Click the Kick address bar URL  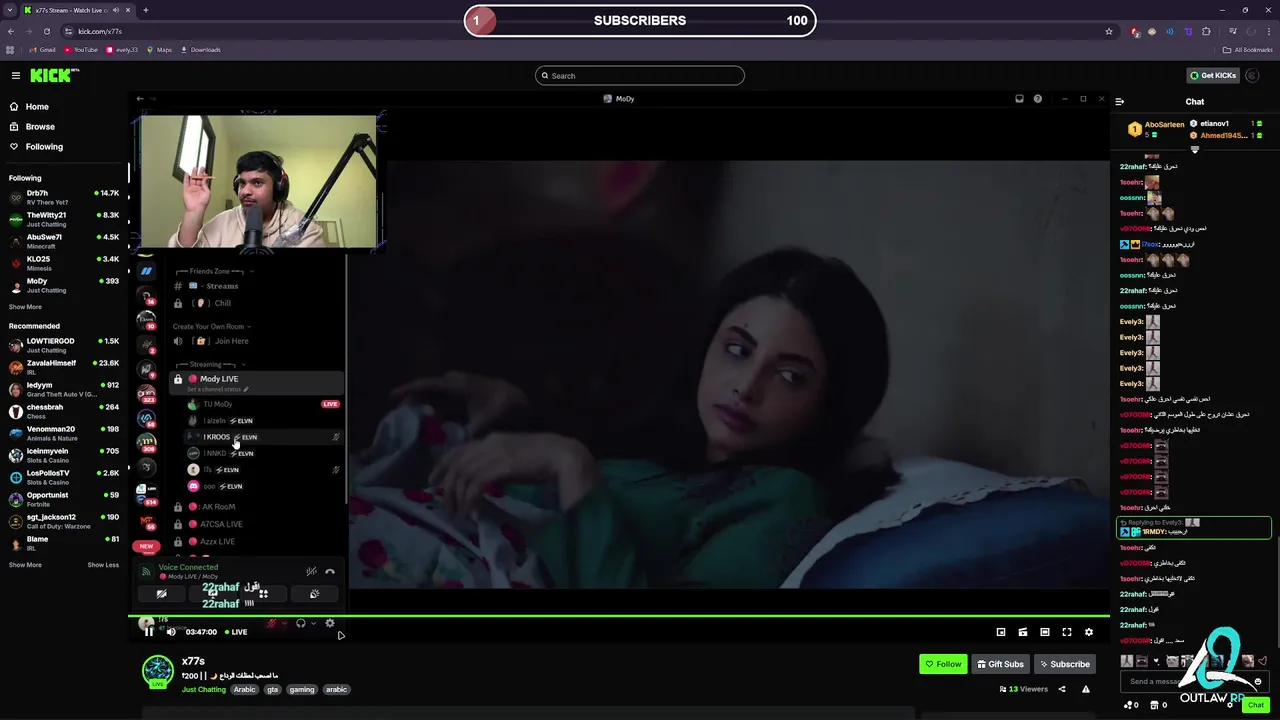click(100, 31)
